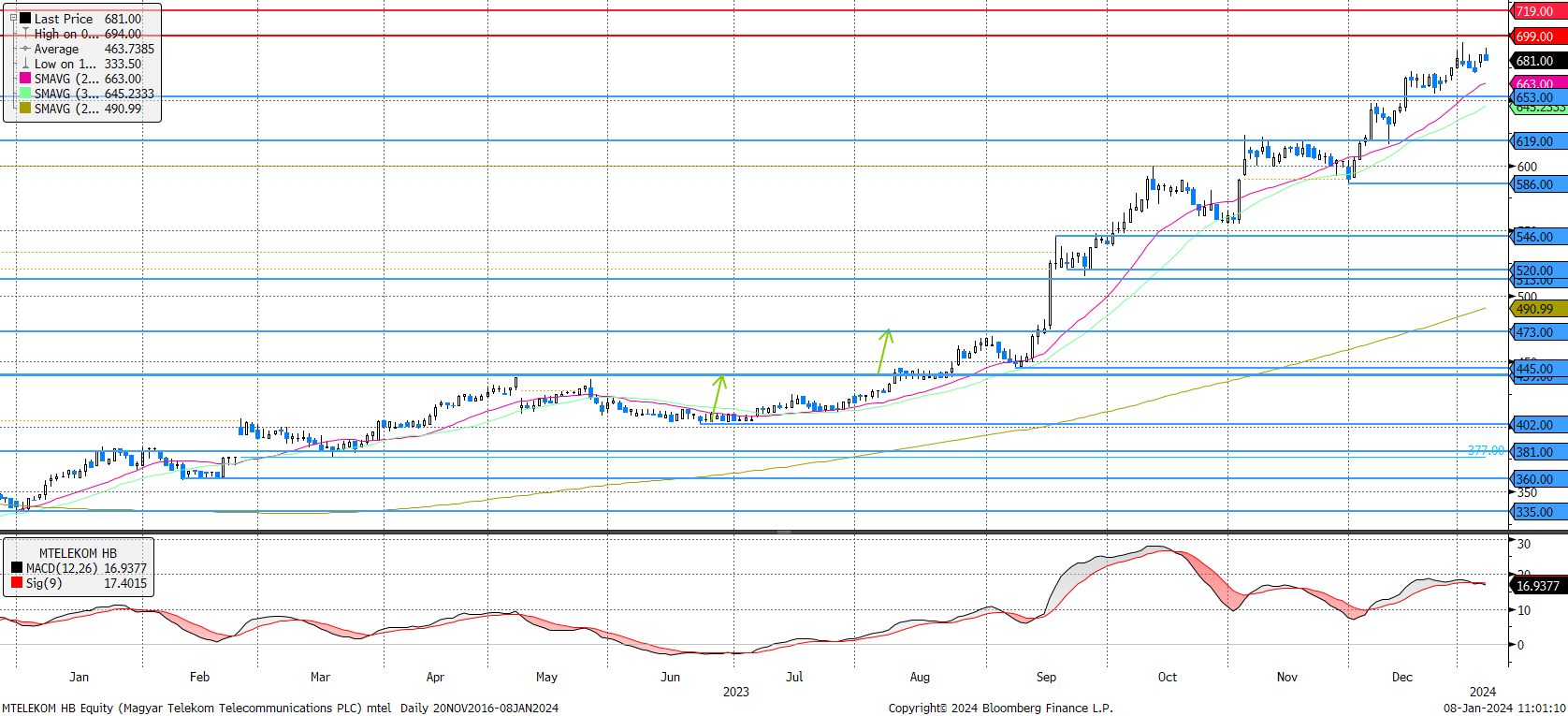Click the Mar label on time axis
Viewport: 1568px width, 716px height.
(320, 677)
